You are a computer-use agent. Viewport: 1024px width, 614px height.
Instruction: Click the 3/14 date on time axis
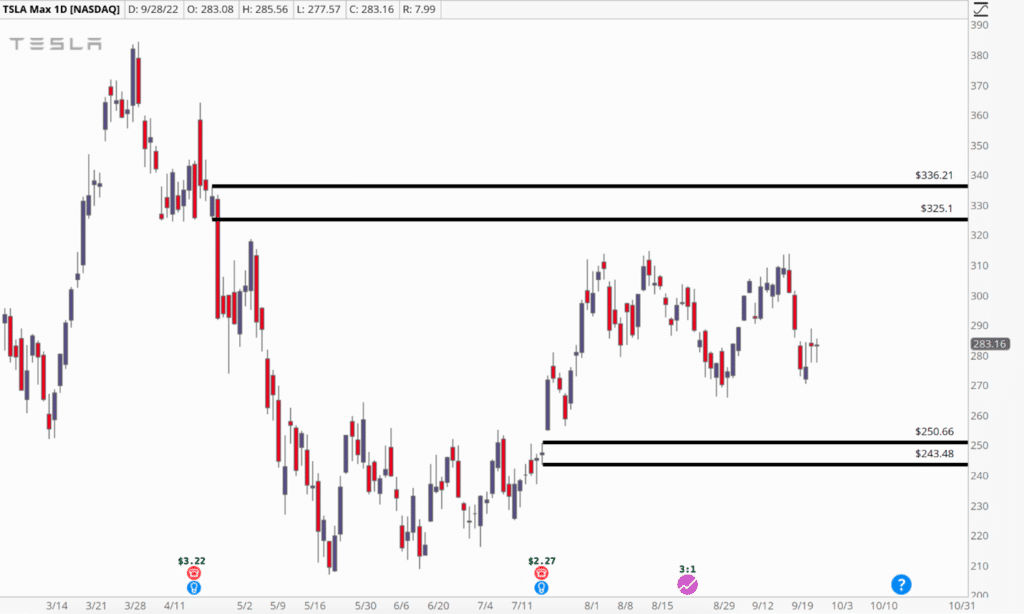point(57,606)
